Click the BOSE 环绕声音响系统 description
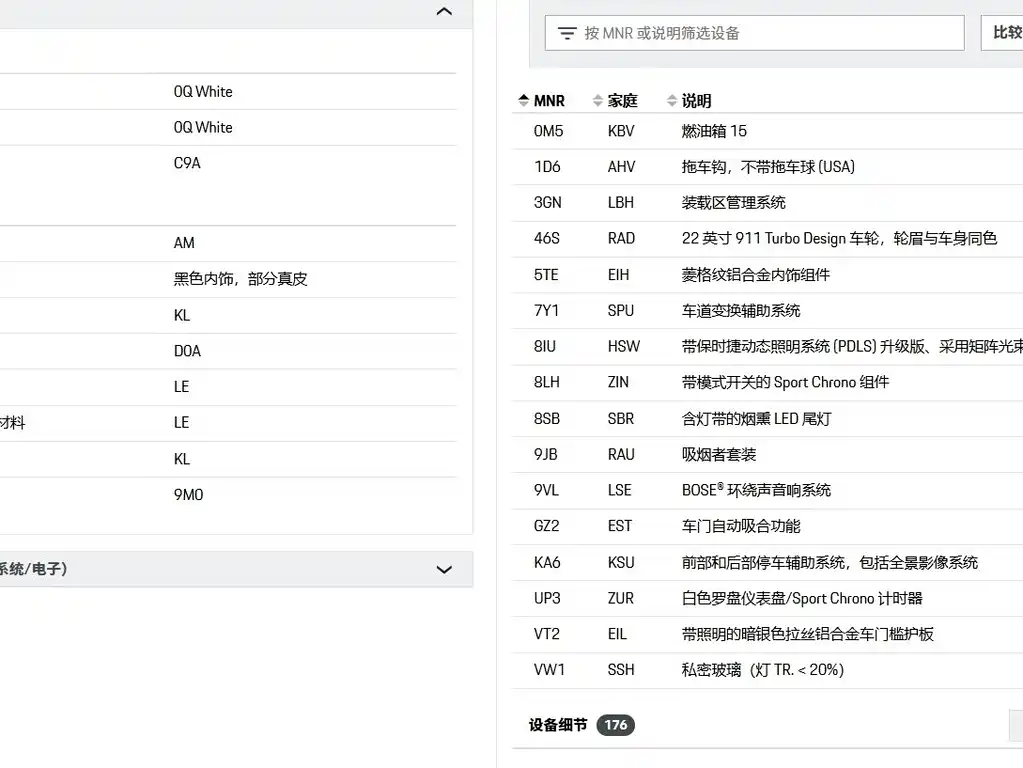 756,491
